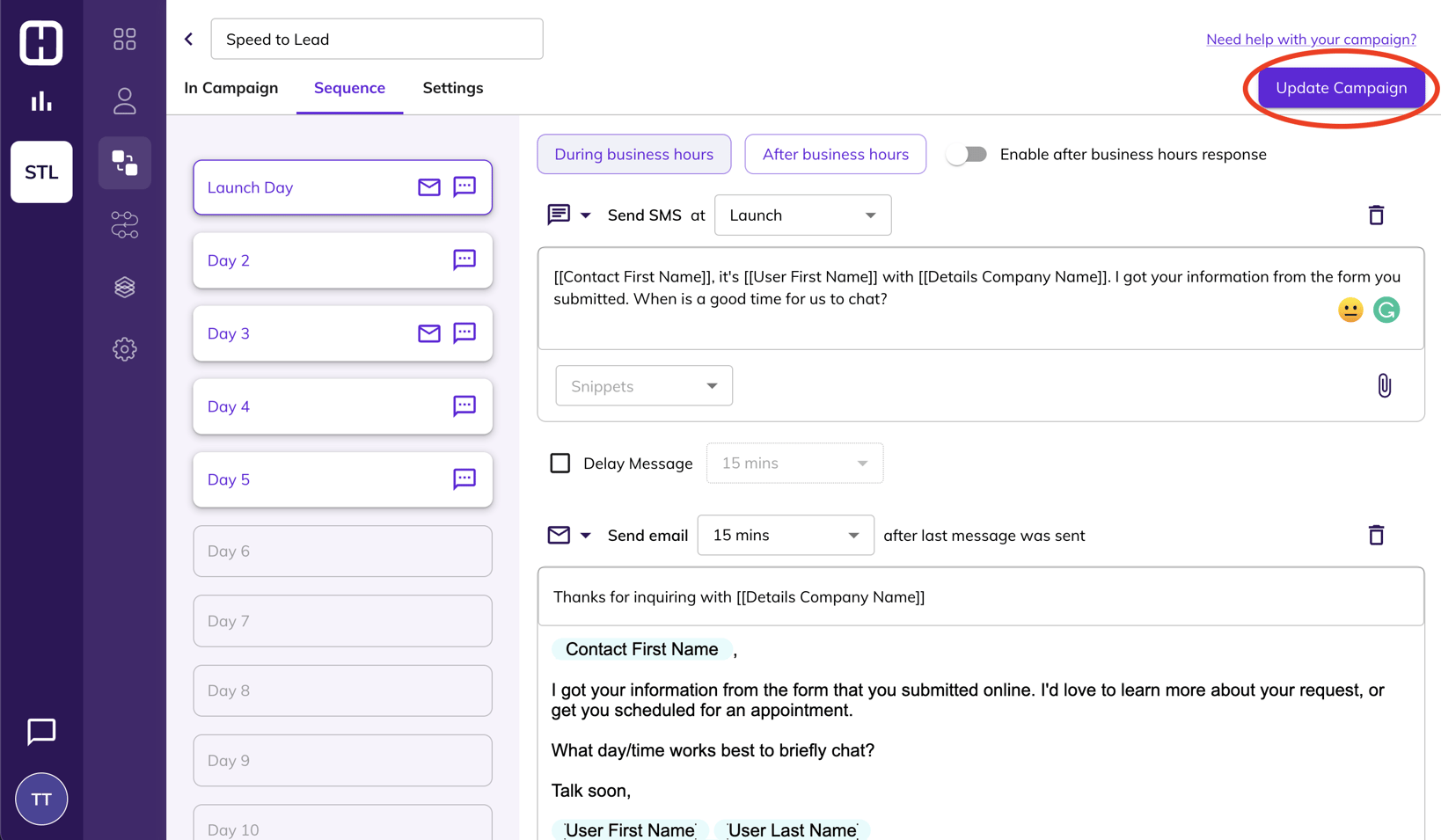This screenshot has width=1441, height=840.
Task: Open the contacts person icon
Action: (x=124, y=101)
